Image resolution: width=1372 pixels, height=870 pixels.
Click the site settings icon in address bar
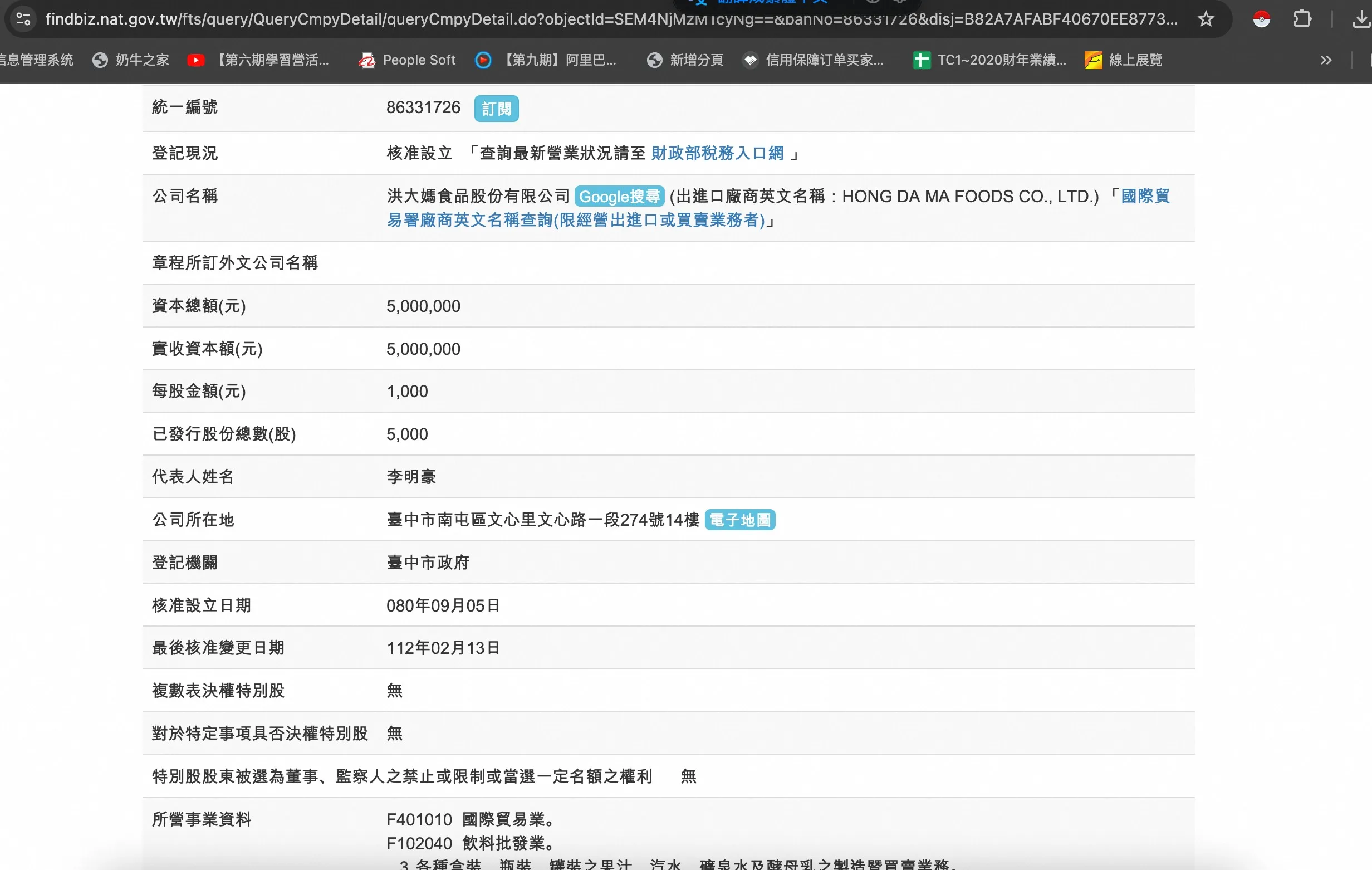coord(23,19)
